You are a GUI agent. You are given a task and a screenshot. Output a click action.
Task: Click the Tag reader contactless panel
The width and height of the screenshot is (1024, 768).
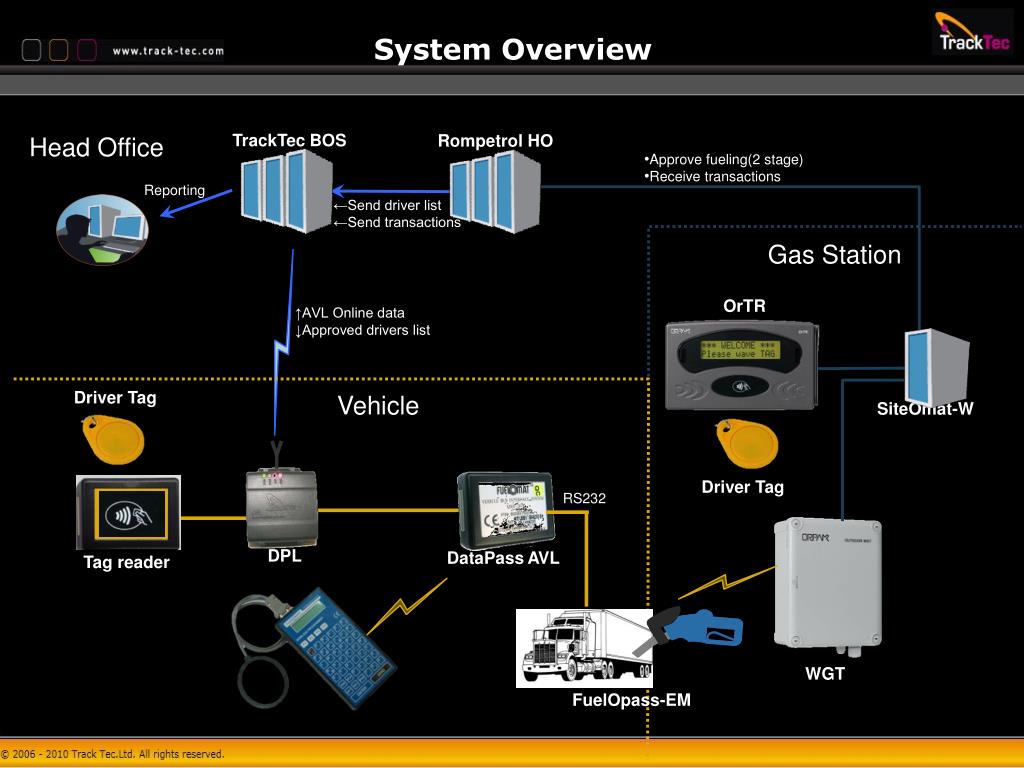coord(128,513)
